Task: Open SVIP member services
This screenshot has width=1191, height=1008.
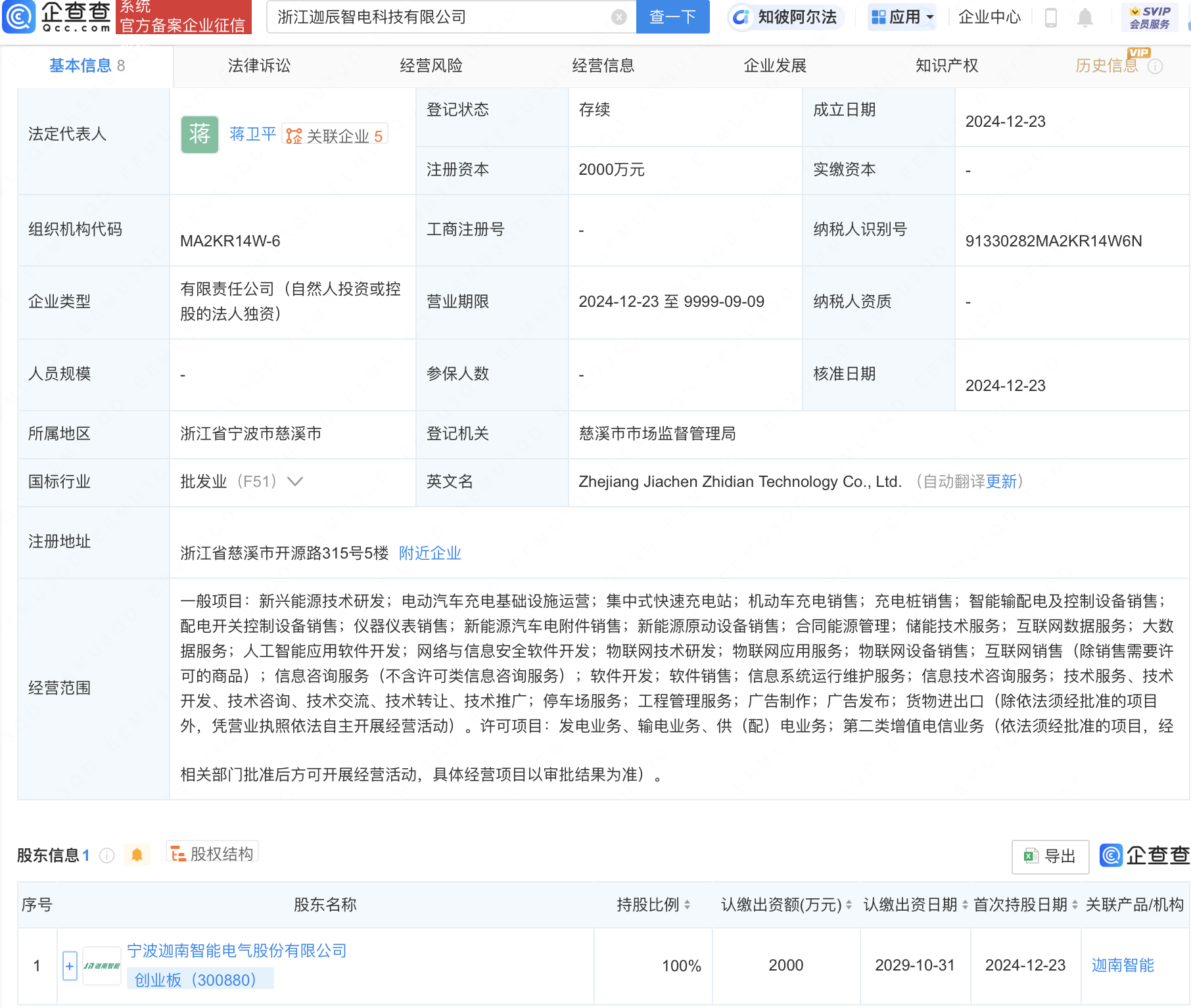Action: coord(1150,17)
